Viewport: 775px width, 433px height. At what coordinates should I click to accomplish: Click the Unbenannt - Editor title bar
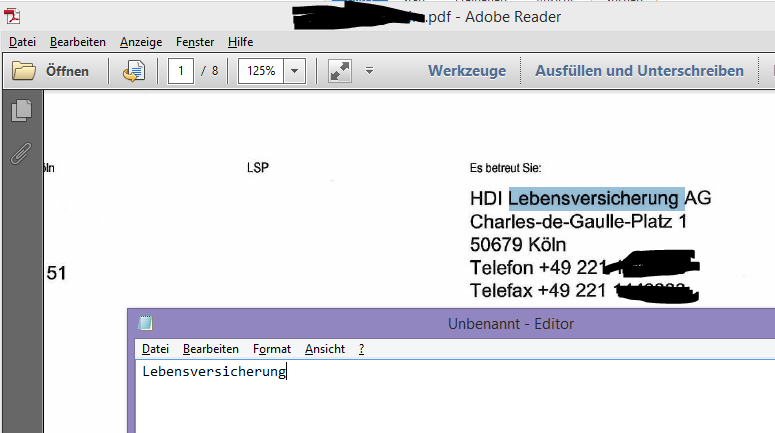click(511, 324)
